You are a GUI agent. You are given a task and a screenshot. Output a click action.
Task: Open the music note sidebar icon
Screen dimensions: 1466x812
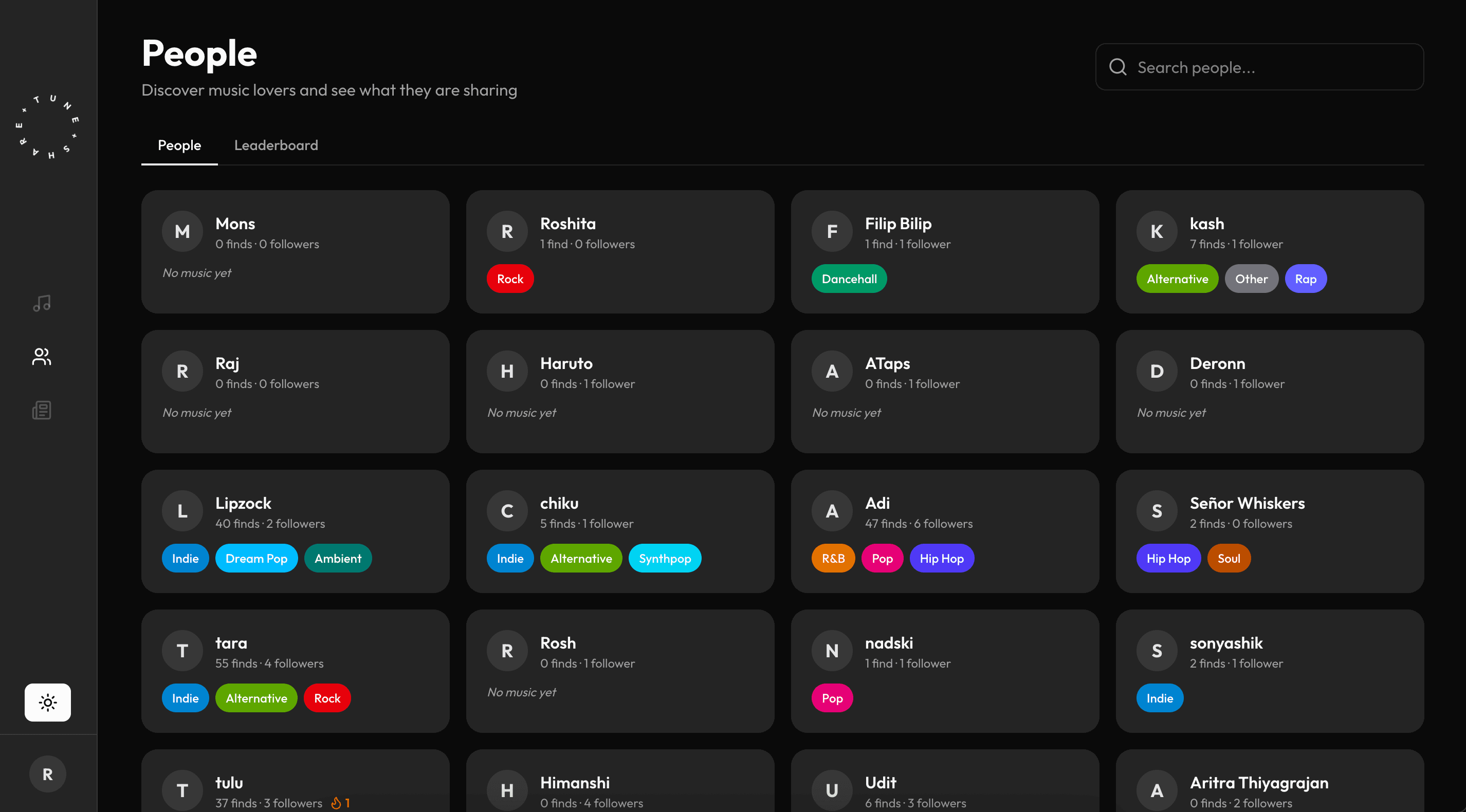[x=42, y=303]
